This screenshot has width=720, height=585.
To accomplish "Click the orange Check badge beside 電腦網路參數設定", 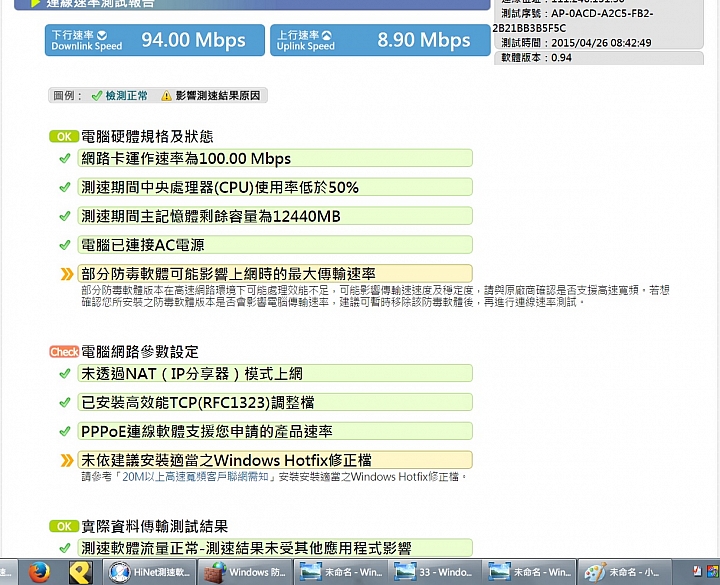I will pos(64,352).
